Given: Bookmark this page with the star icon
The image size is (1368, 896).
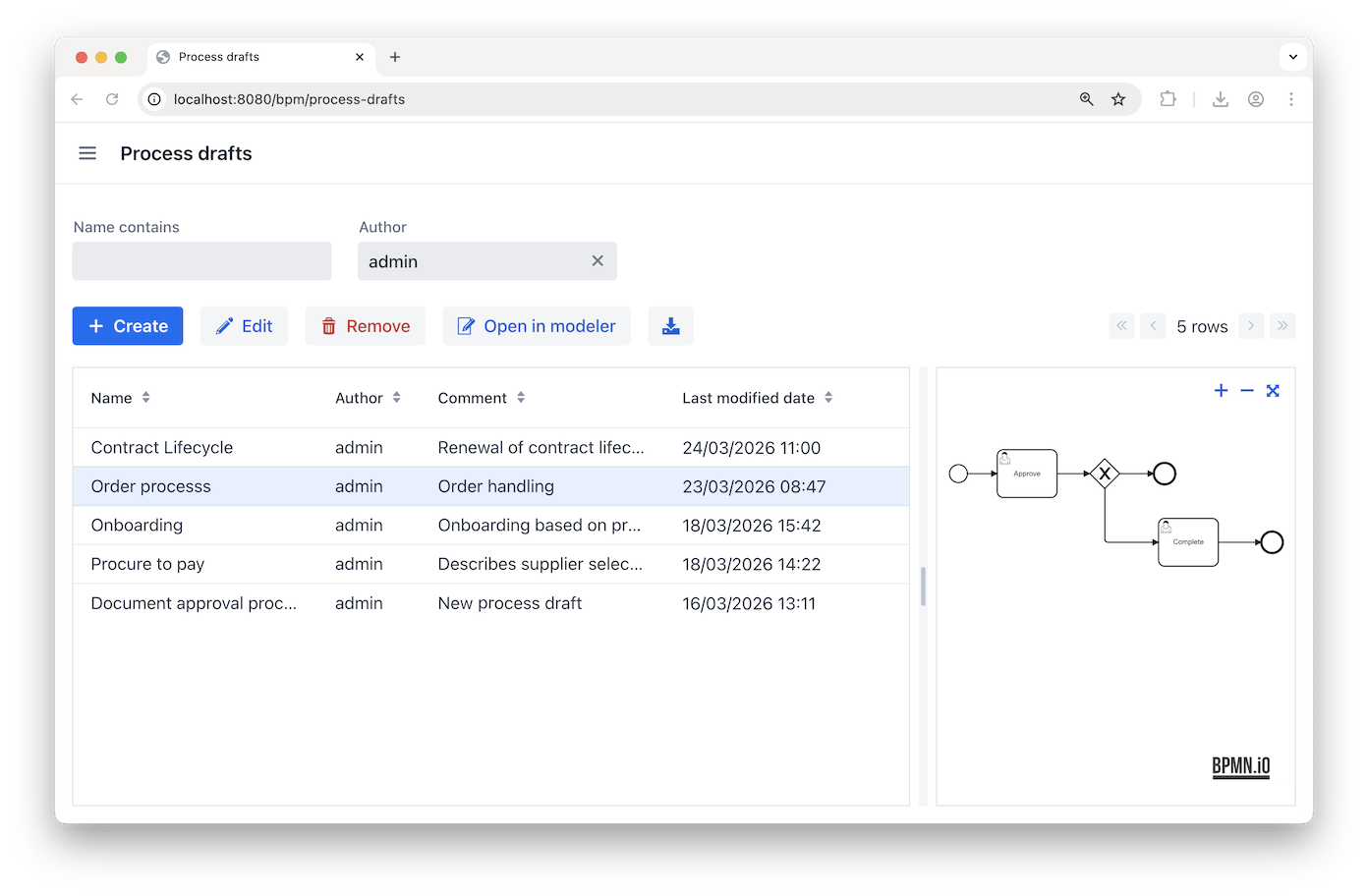Looking at the screenshot, I should [x=1118, y=99].
